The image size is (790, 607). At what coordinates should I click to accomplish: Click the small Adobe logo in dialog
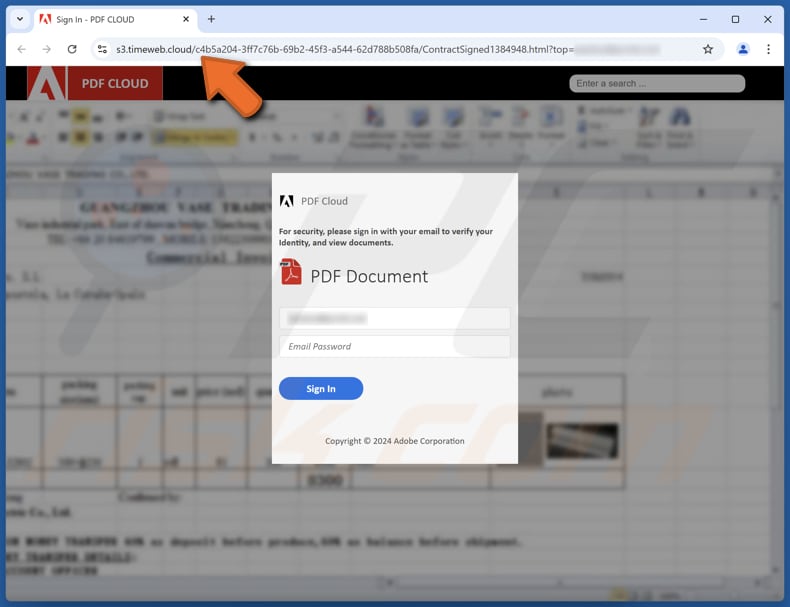tap(287, 201)
